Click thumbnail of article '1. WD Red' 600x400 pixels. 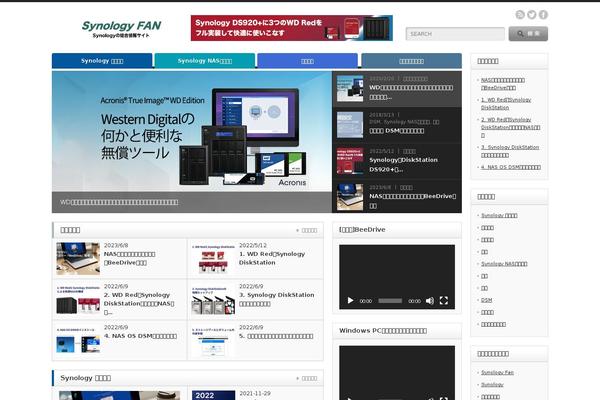213,258
